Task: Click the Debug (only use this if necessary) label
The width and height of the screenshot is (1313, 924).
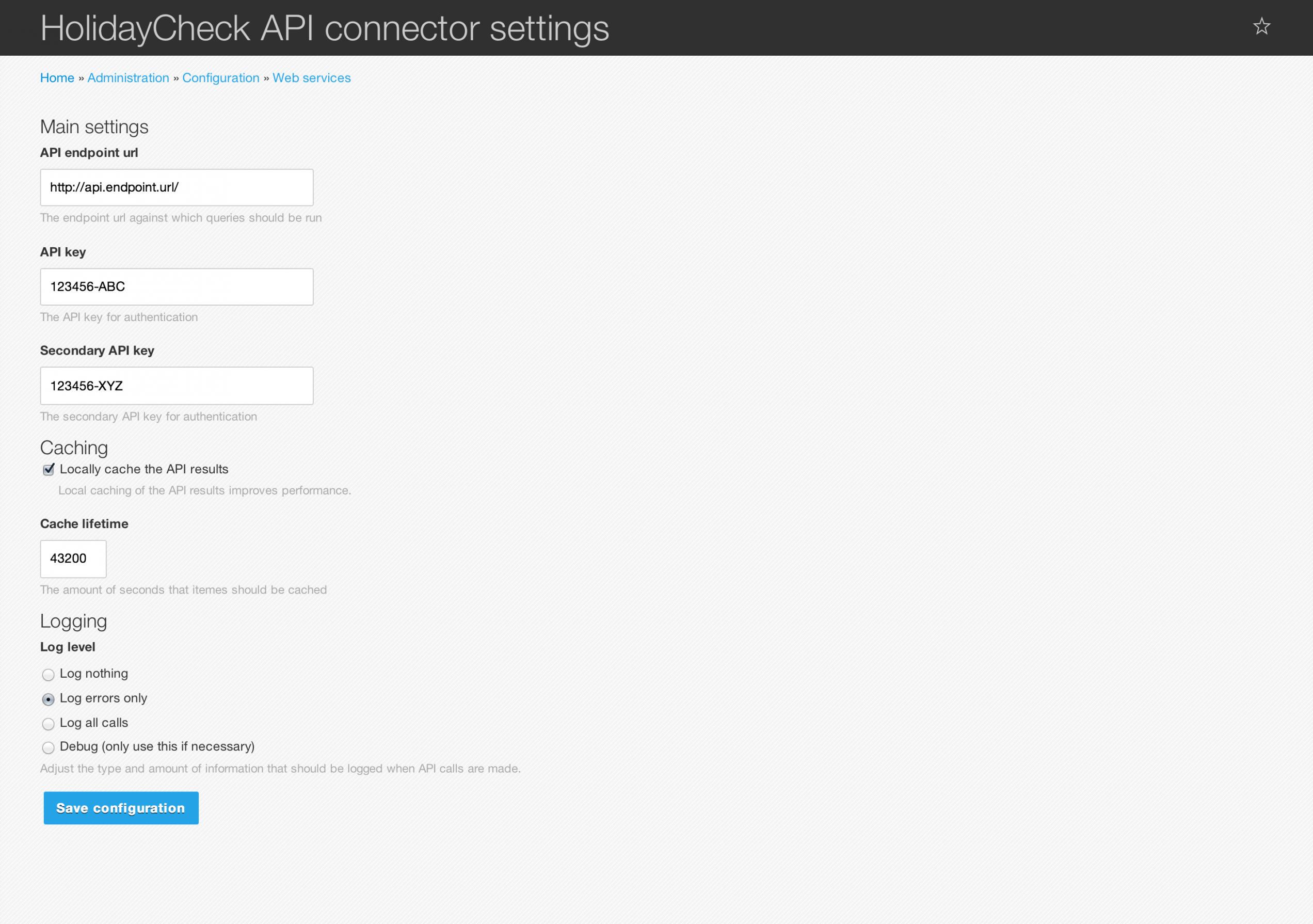Action: point(157,746)
